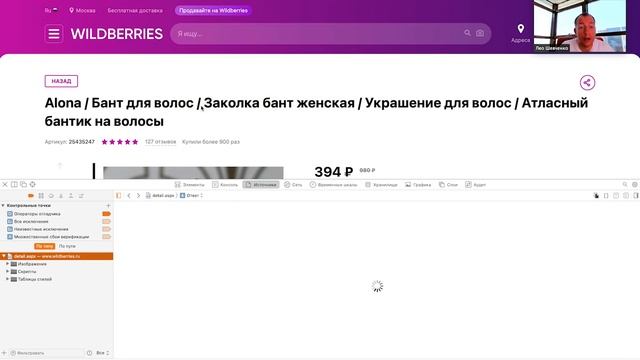Expand the Скрипты folder
The width and height of the screenshot is (640, 360).
(7, 271)
